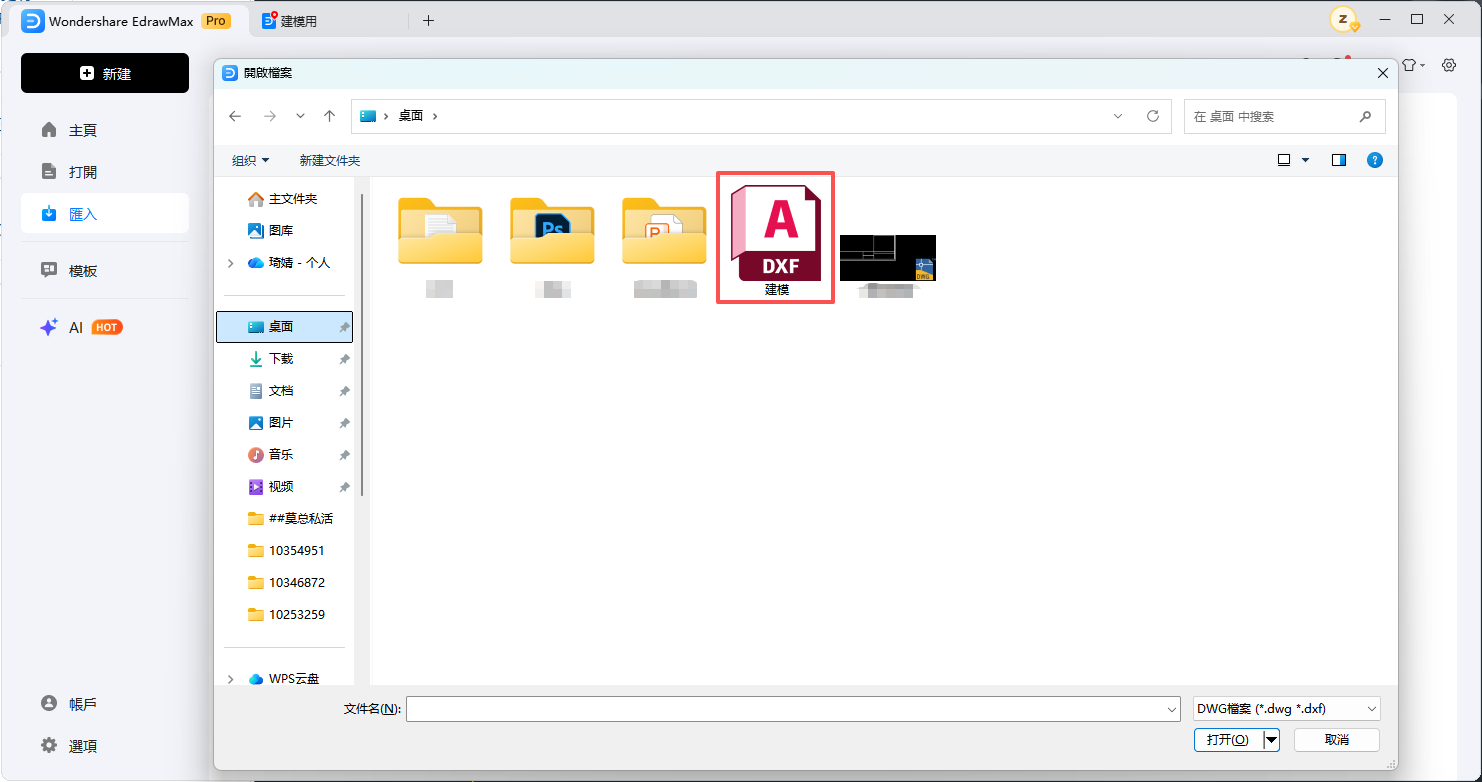The height and width of the screenshot is (782, 1482).
Task: Click the 打开 button
Action: coord(1228,740)
